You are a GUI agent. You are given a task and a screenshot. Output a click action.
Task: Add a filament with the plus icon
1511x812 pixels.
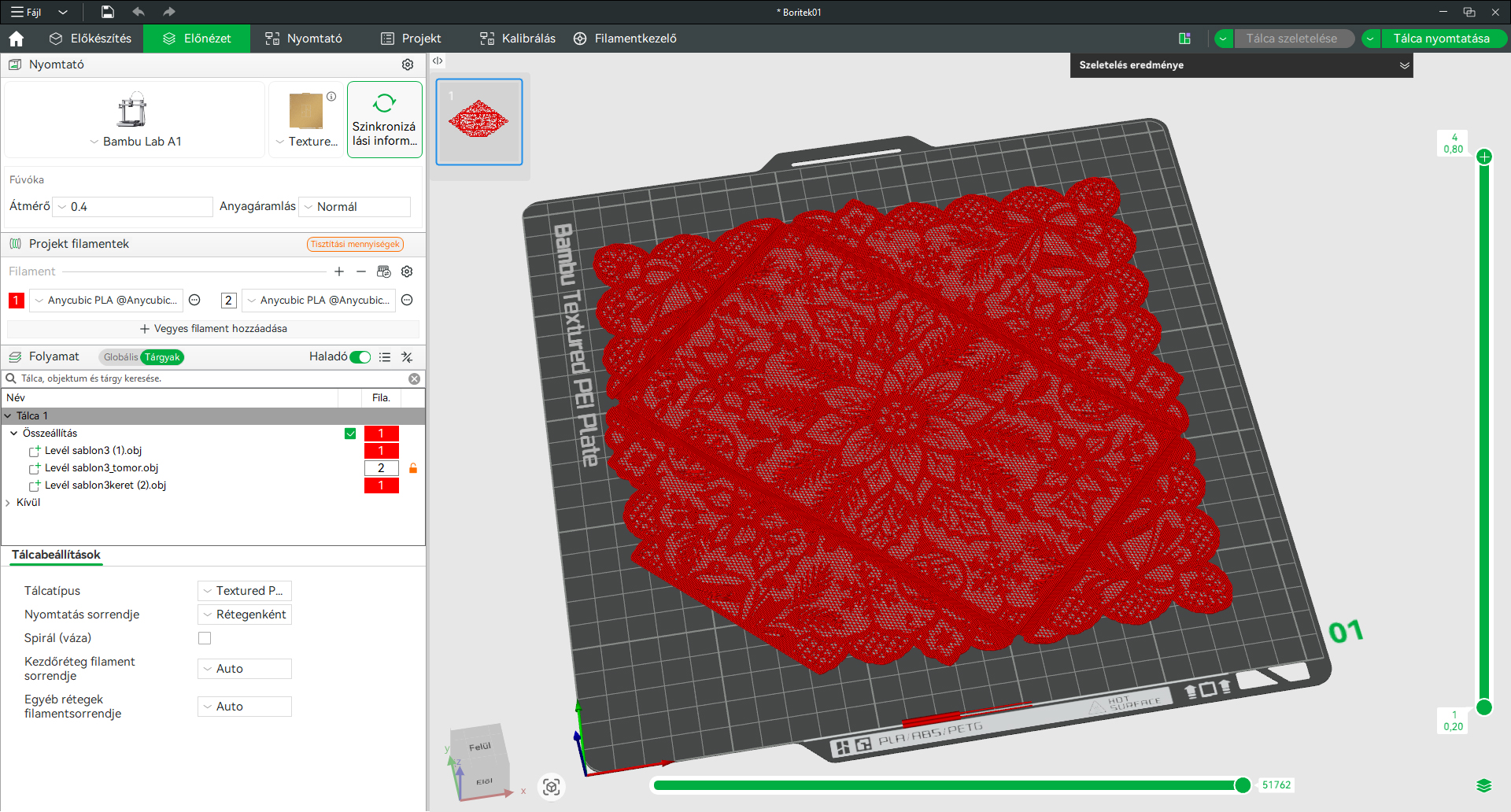[339, 271]
